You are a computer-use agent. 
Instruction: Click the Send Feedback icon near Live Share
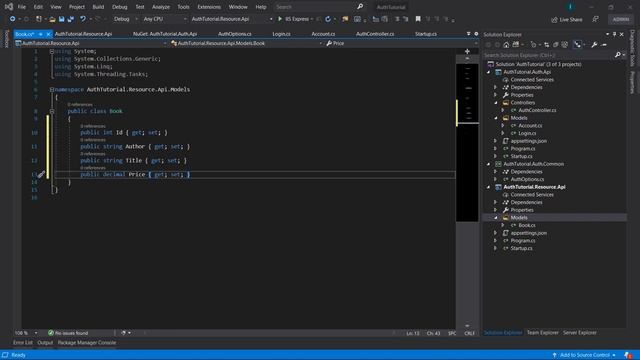(596, 19)
